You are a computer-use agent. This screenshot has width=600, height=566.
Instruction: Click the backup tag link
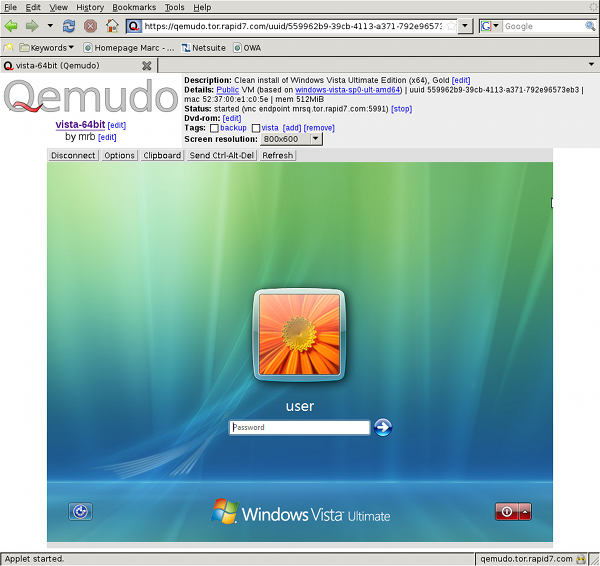point(233,127)
